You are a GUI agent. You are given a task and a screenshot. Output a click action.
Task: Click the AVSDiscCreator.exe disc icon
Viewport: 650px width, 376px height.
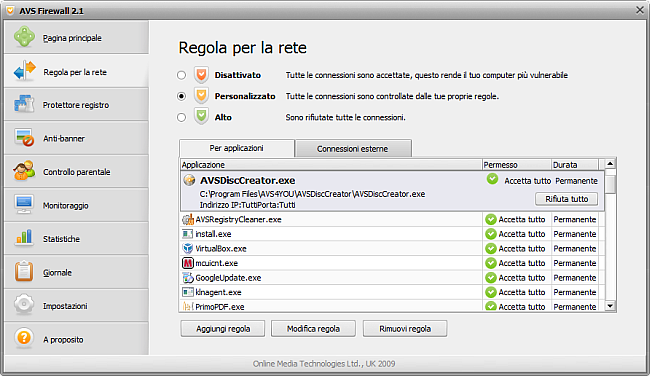coord(189,180)
